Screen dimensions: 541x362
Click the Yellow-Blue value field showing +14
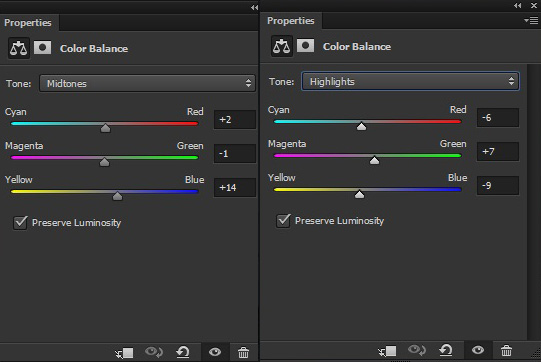pyautogui.click(x=235, y=187)
